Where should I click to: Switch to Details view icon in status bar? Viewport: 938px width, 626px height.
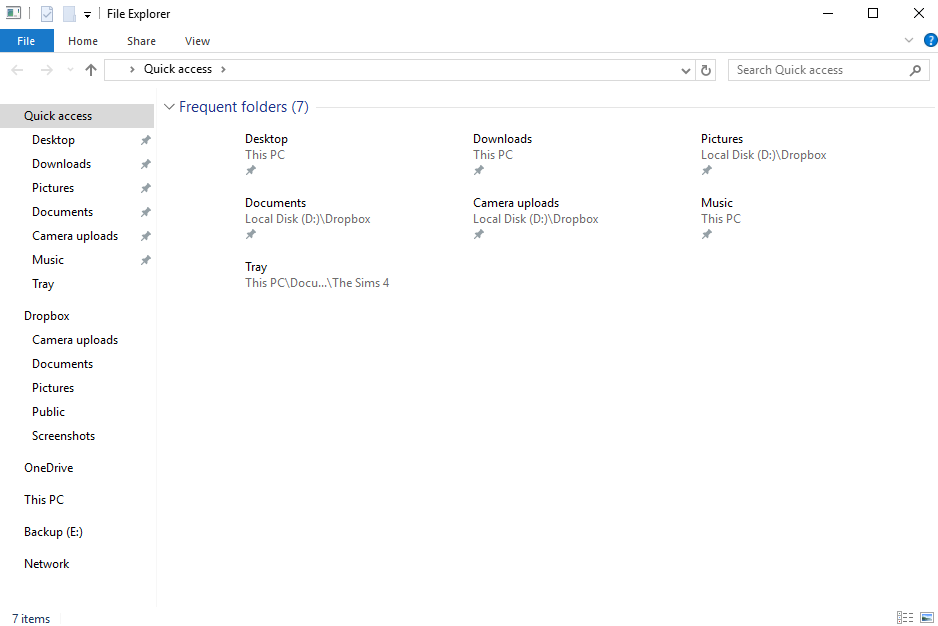pyautogui.click(x=904, y=617)
